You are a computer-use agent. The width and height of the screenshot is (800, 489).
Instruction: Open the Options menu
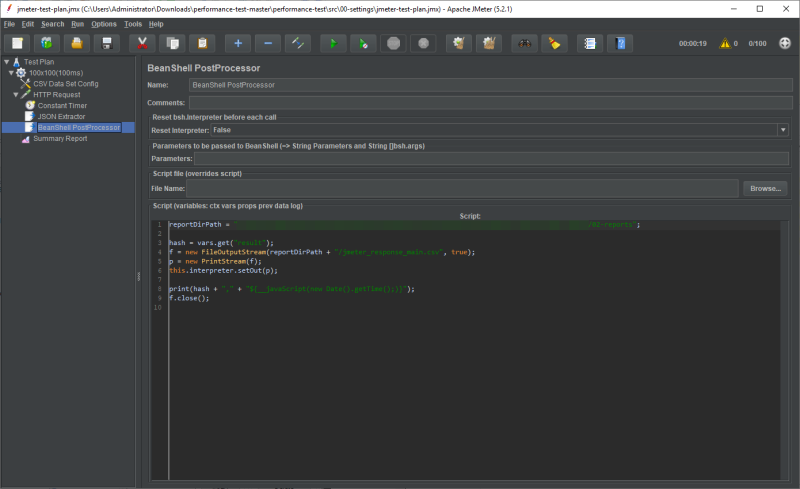click(103, 23)
